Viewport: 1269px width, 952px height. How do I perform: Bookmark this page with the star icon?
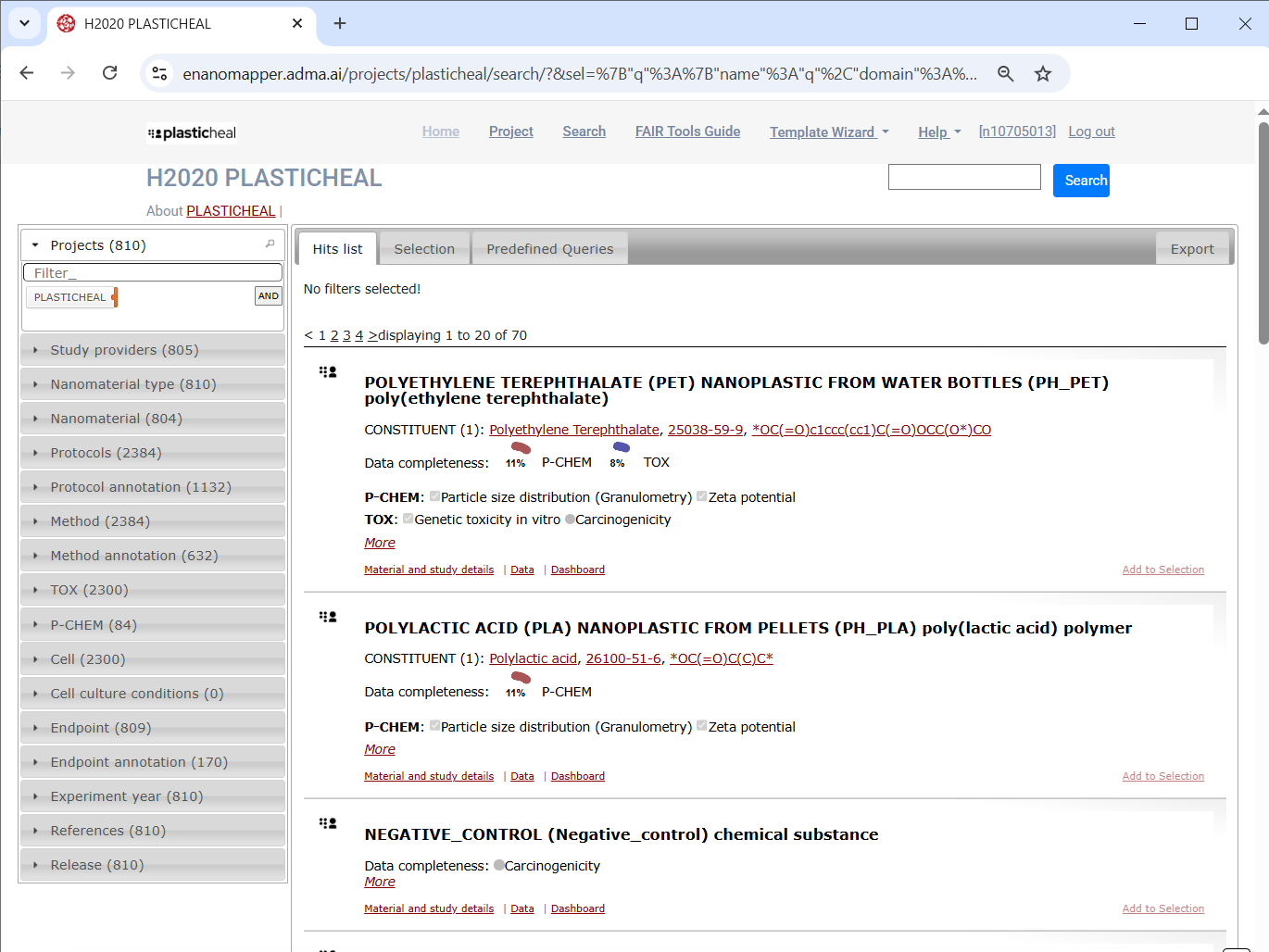pos(1043,74)
